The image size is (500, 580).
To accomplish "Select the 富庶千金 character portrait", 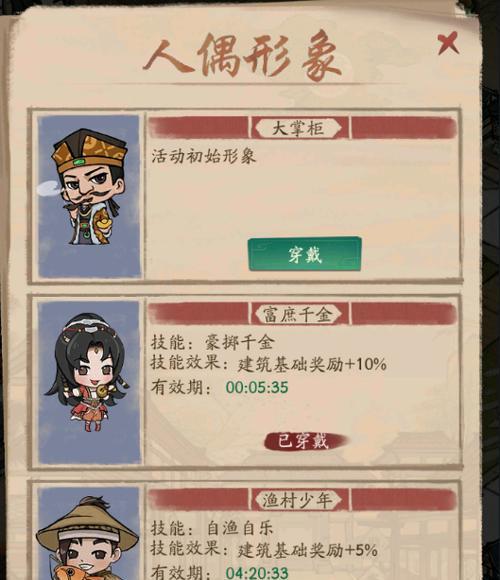I will [89, 382].
